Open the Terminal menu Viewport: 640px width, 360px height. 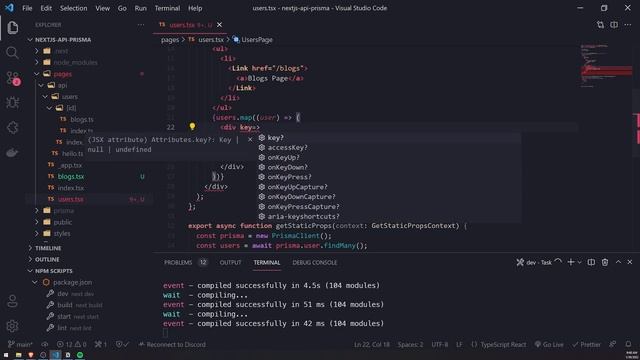[x=167, y=8]
